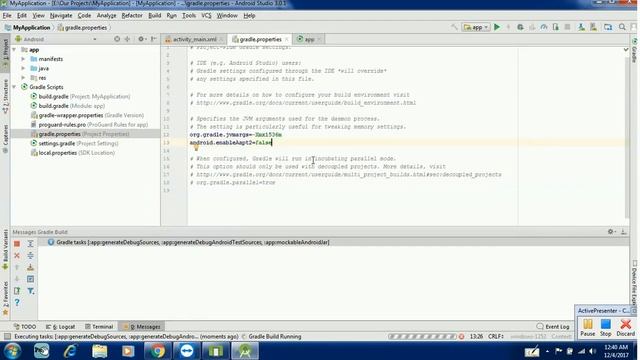Click the red X close icon in Messages
The width and height of the screenshot is (640, 360).
pos(17,256)
